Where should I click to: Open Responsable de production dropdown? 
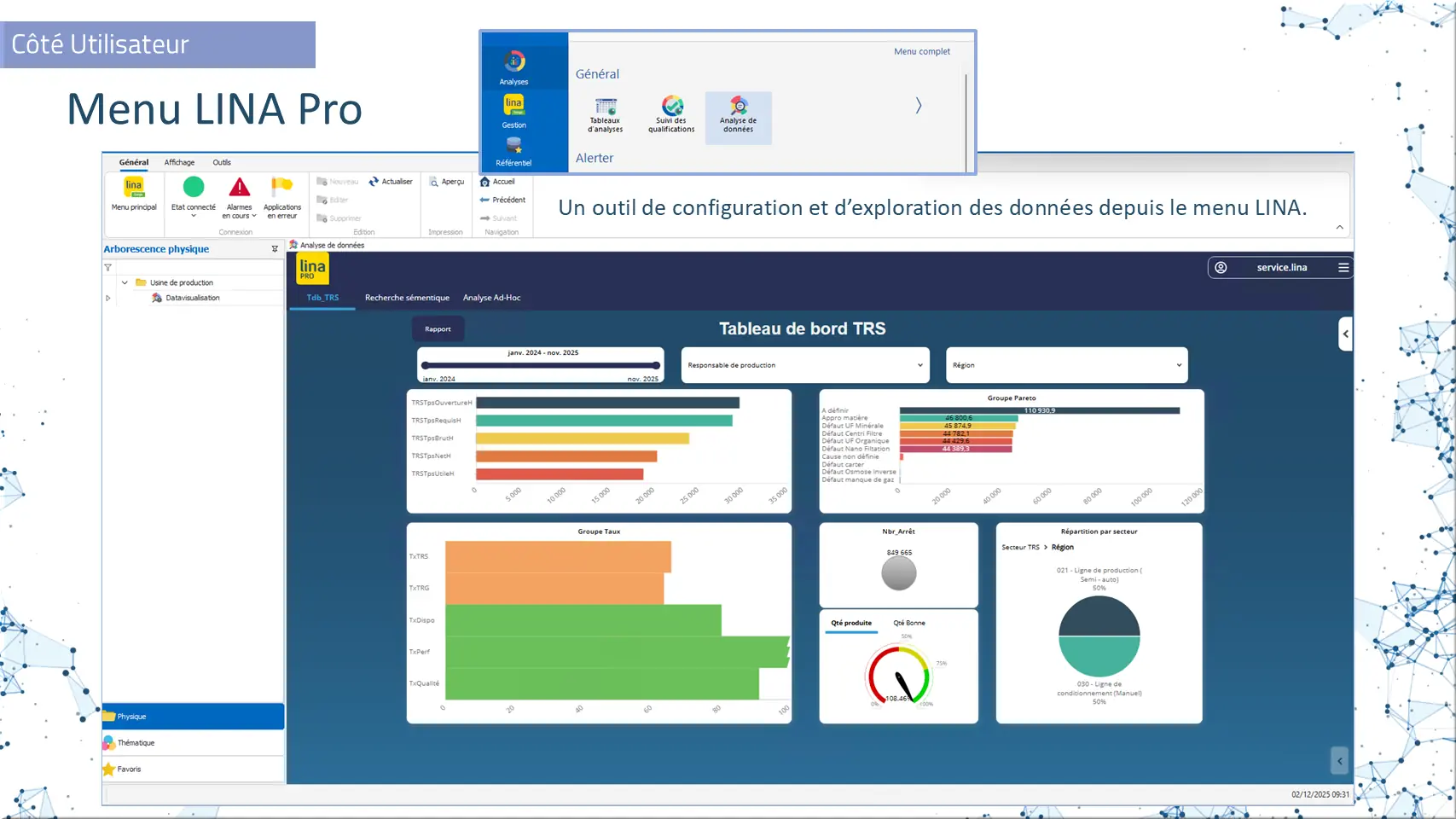(804, 365)
